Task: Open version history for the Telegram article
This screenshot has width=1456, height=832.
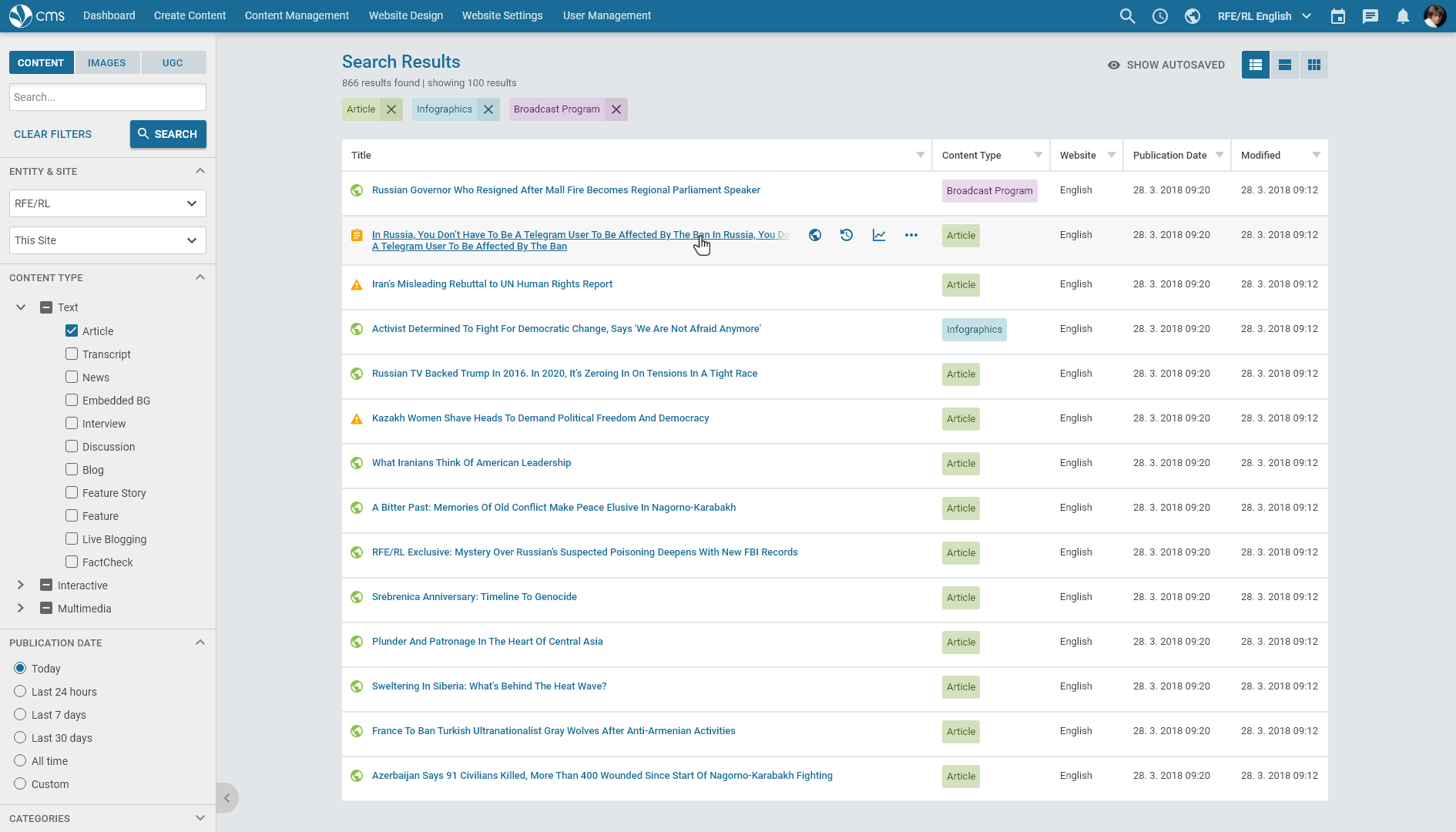Action: [847, 235]
